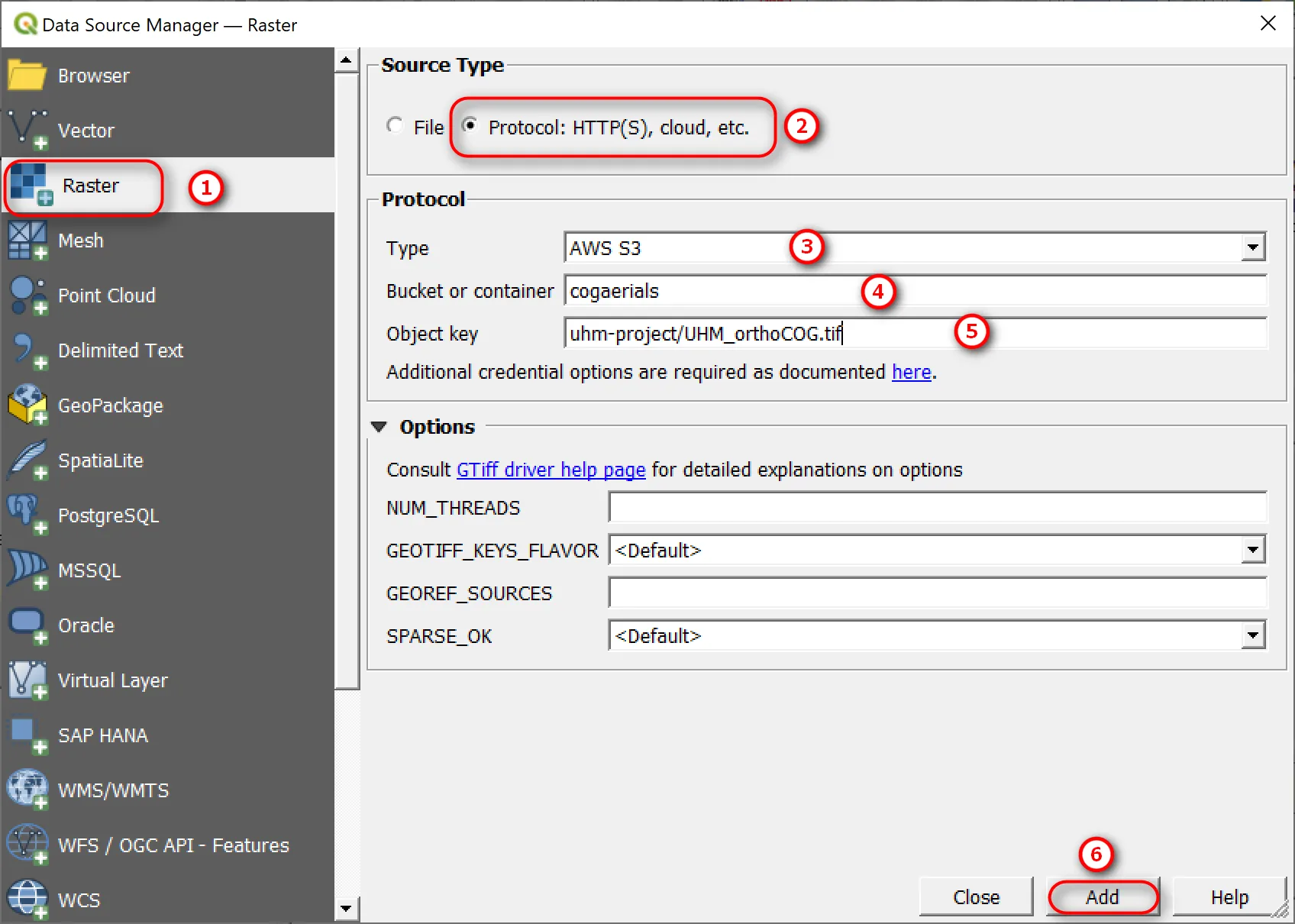Click the Bucket or container input field
1295x924 pixels.
tap(915, 290)
